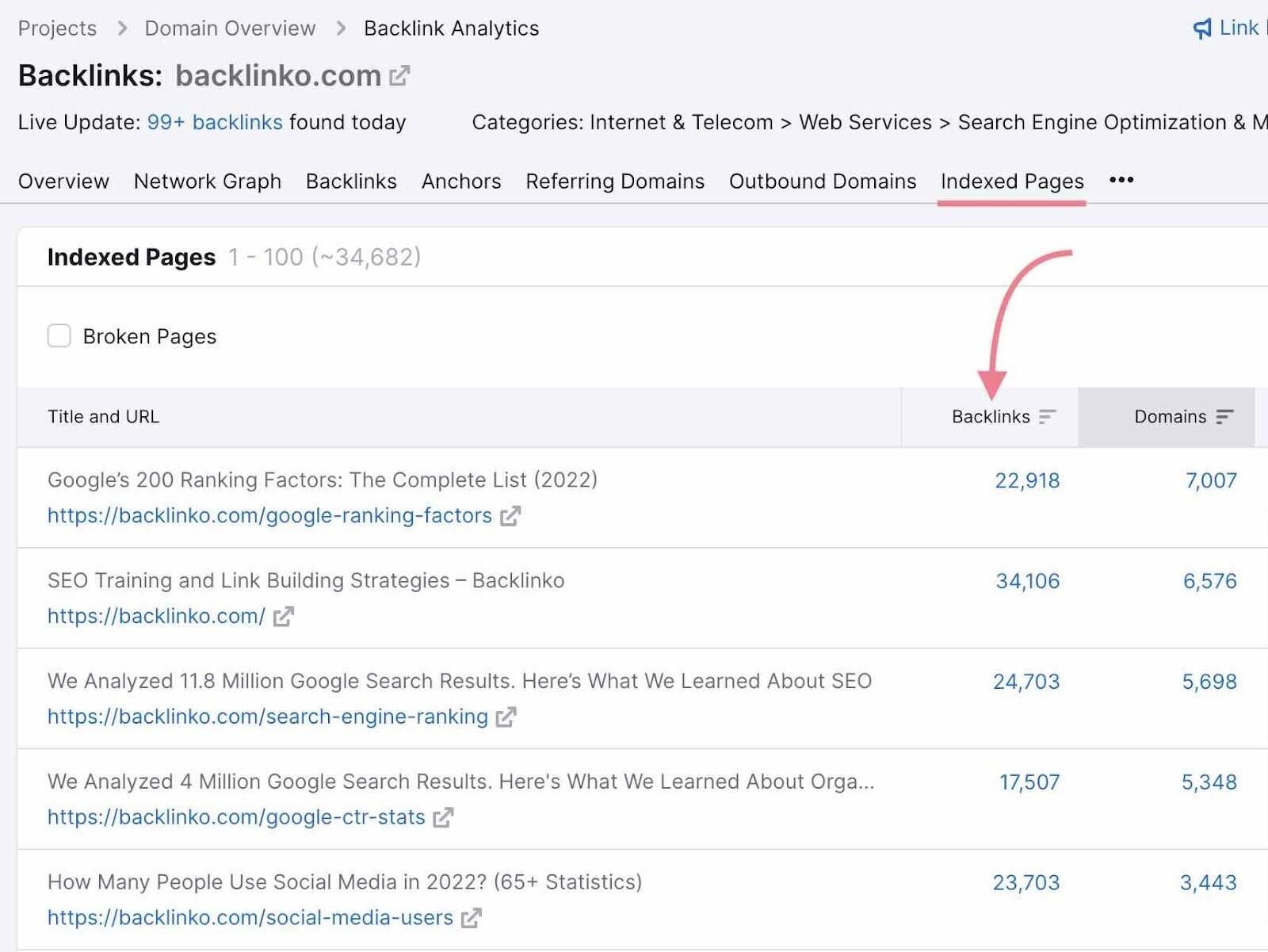Click domains count 6,576
The width and height of the screenshot is (1268, 952).
tap(1210, 582)
